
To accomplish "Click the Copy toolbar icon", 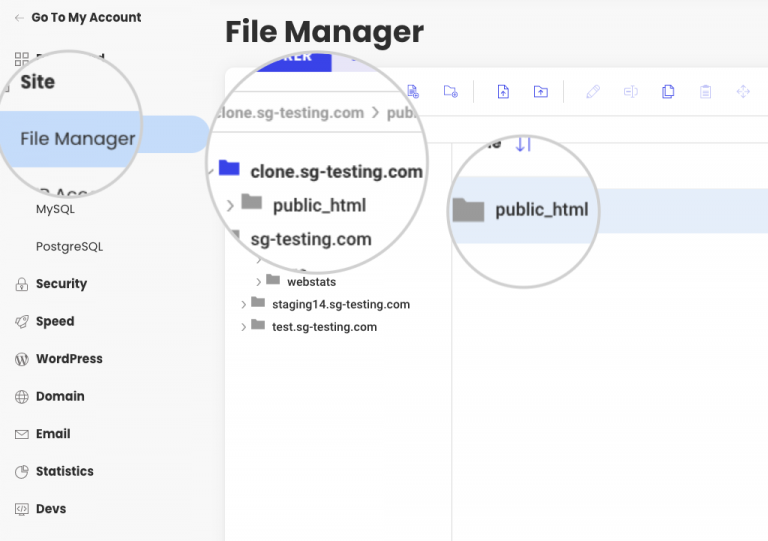I will [x=668, y=92].
